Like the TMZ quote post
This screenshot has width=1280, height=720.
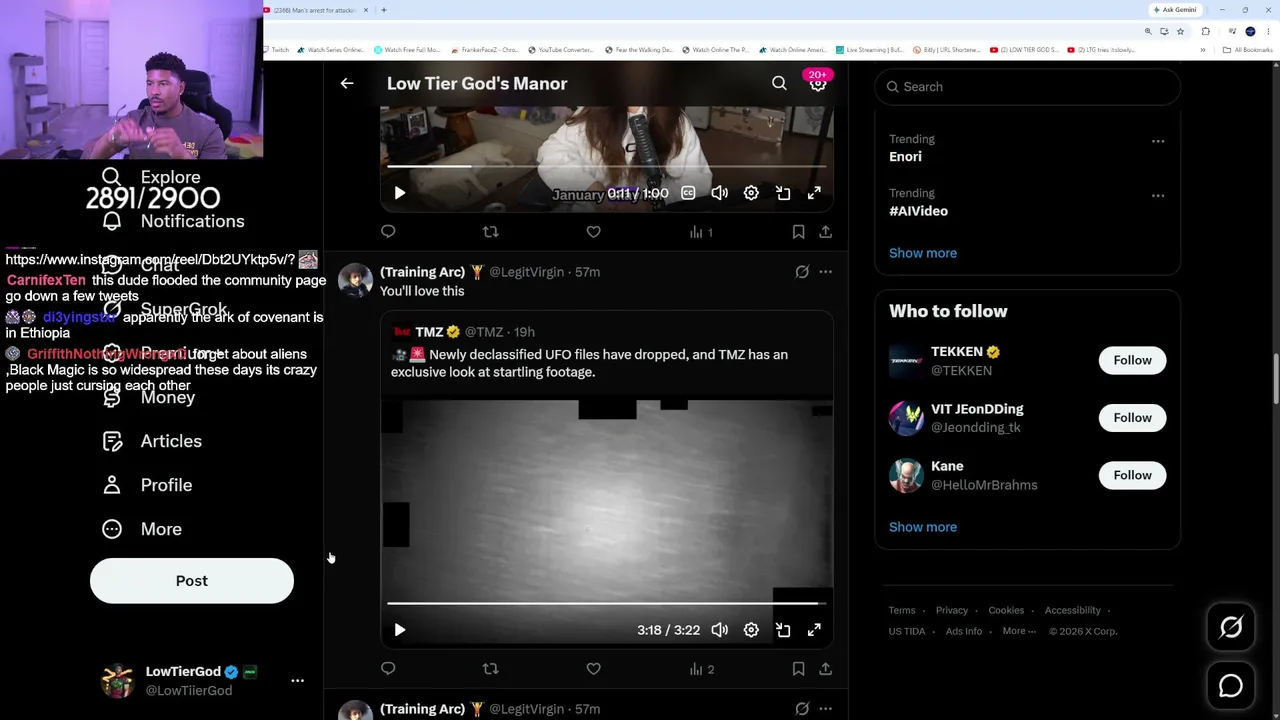point(593,669)
